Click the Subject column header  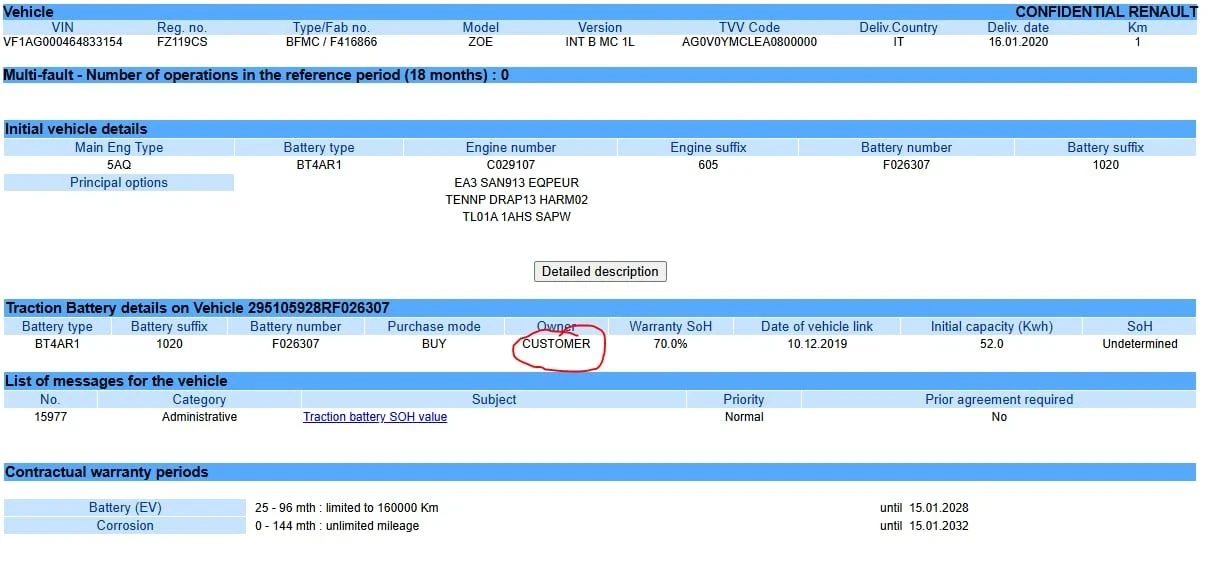tap(494, 399)
